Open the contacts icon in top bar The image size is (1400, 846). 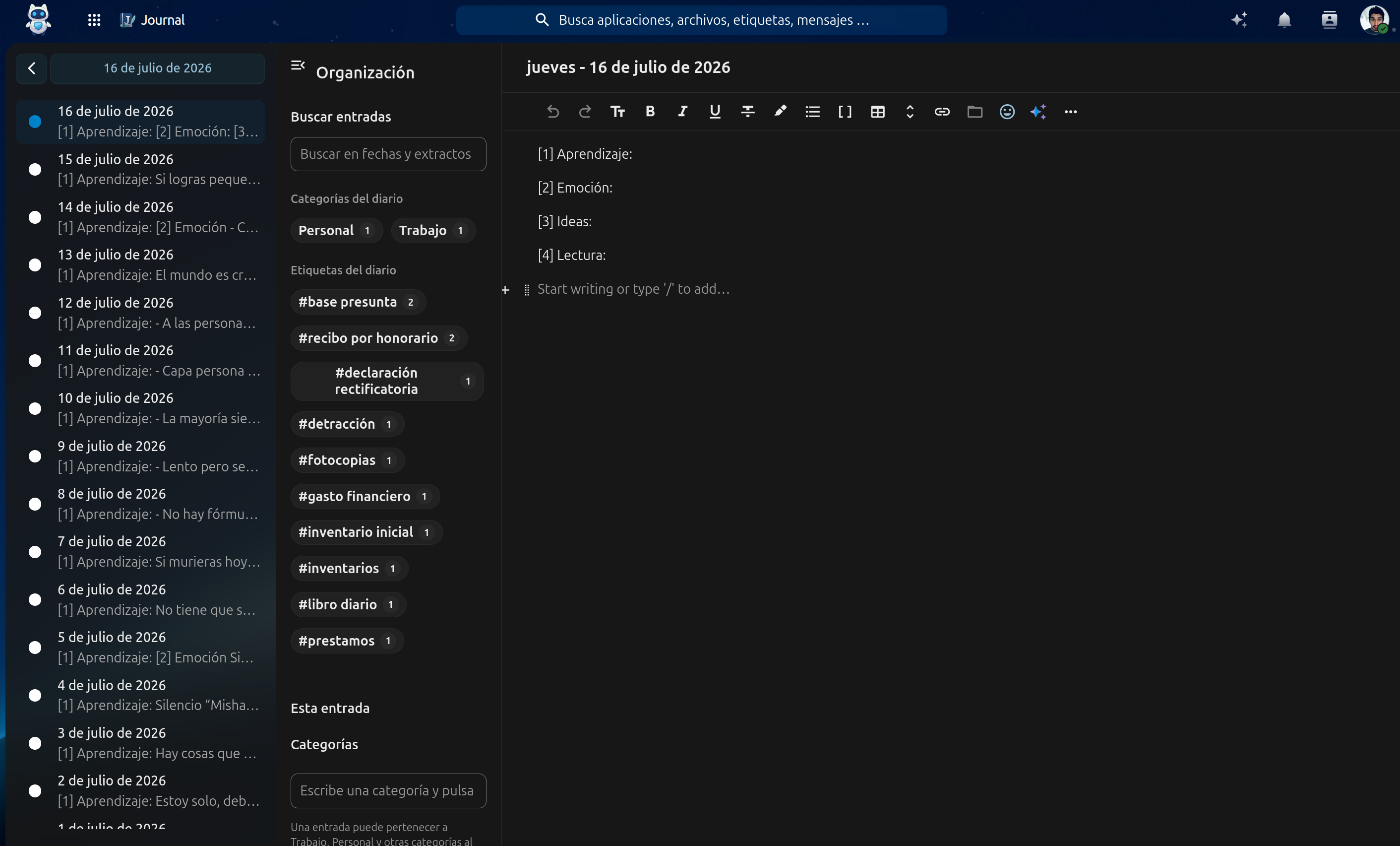pos(1330,20)
